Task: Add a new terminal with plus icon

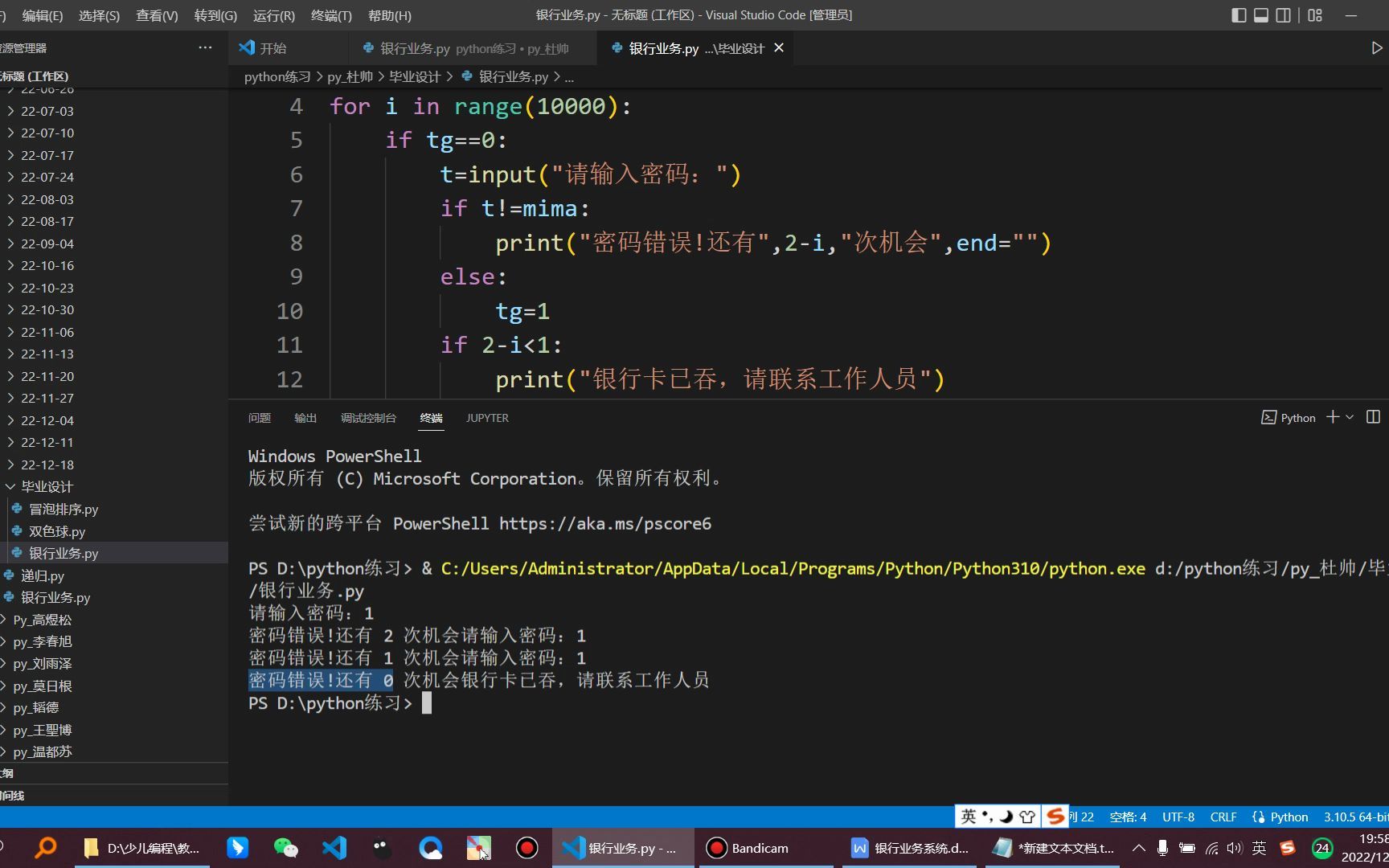Action: coord(1333,417)
